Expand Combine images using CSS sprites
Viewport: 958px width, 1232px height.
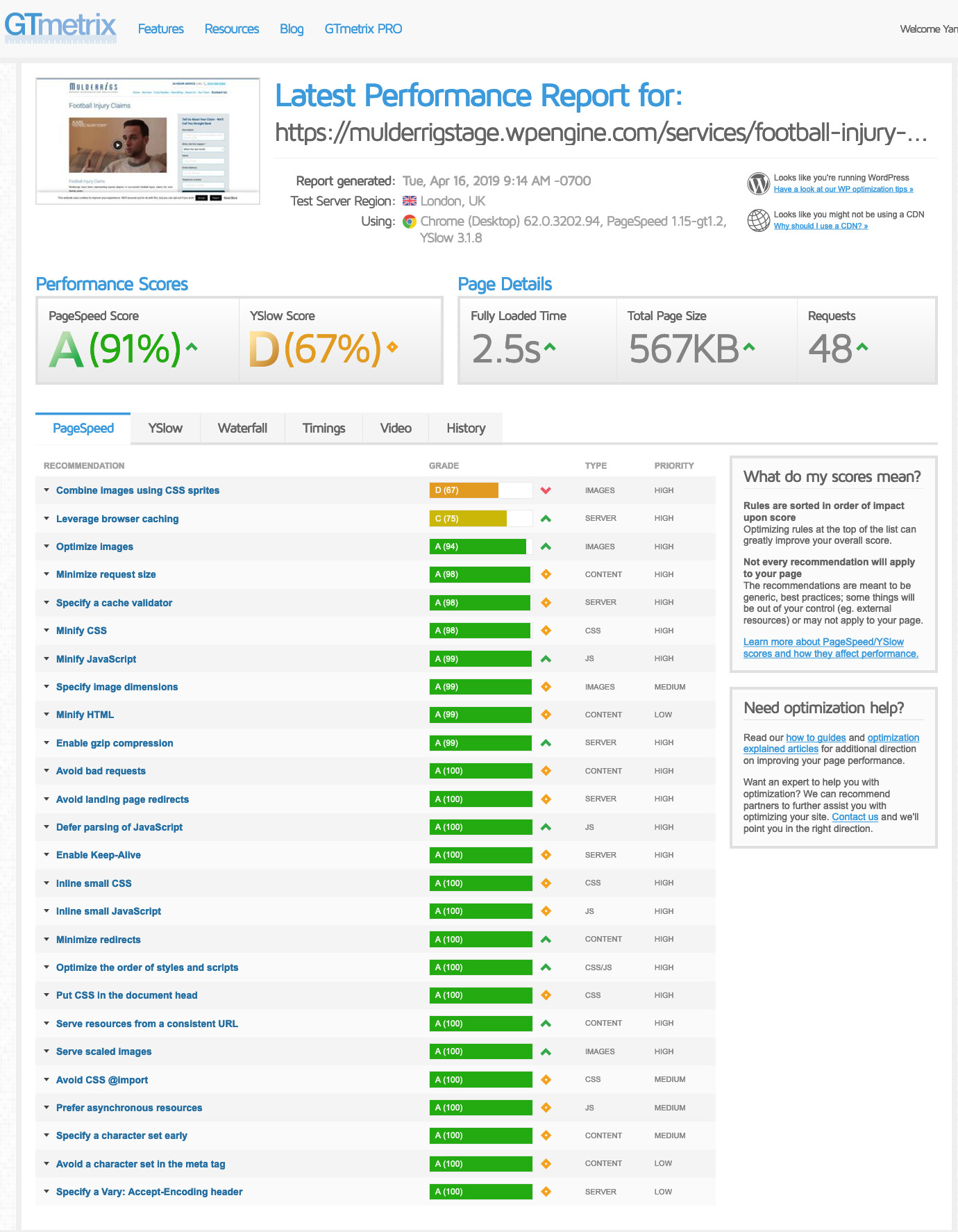tap(47, 490)
